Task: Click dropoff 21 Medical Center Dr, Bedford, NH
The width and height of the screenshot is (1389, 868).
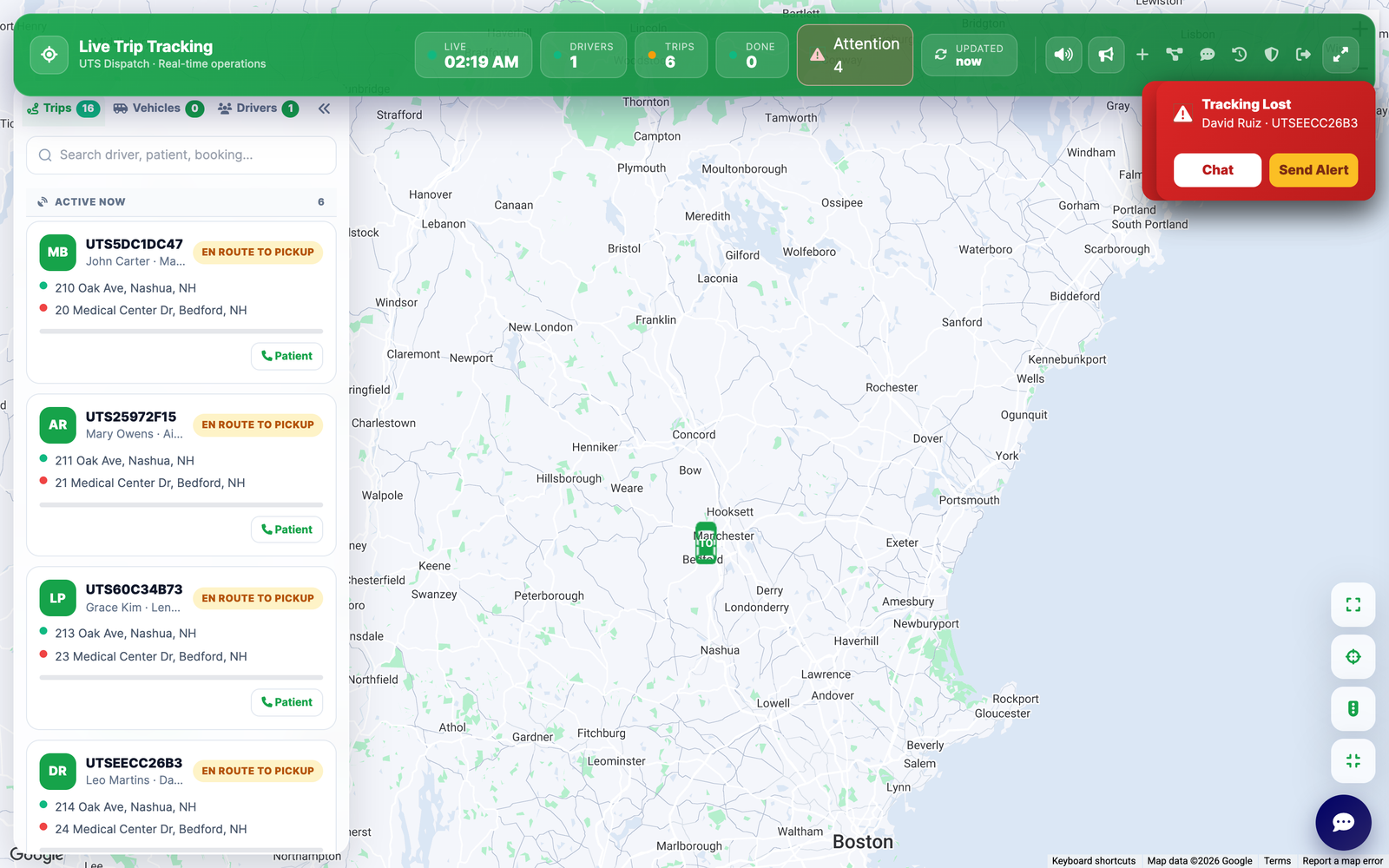Action: click(150, 483)
